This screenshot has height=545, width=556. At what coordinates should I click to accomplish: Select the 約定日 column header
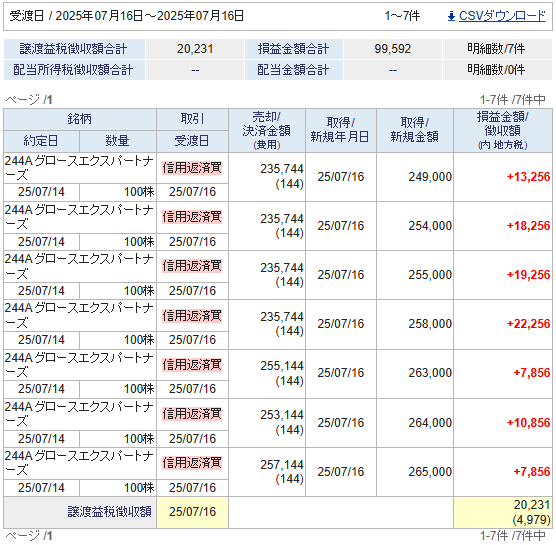[x=41, y=141]
